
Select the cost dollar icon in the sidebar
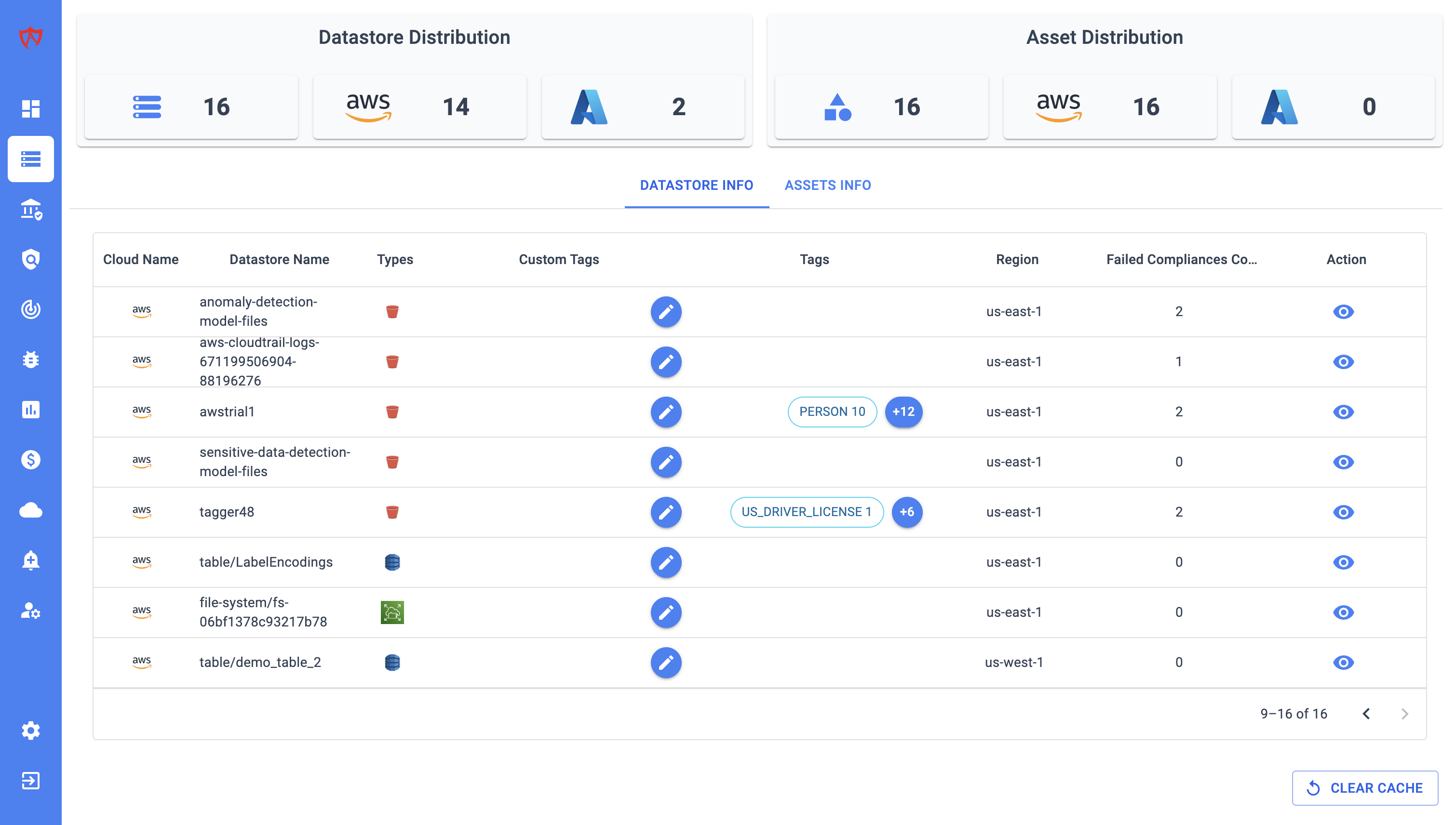(31, 460)
